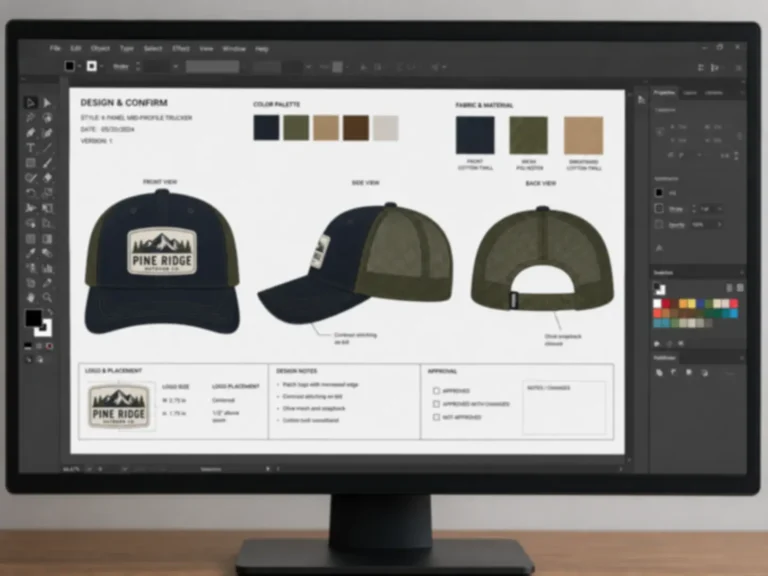Viewport: 768px width, 576px height.
Task: Click navy swatch in Color Palette artwork
Action: coord(266,128)
